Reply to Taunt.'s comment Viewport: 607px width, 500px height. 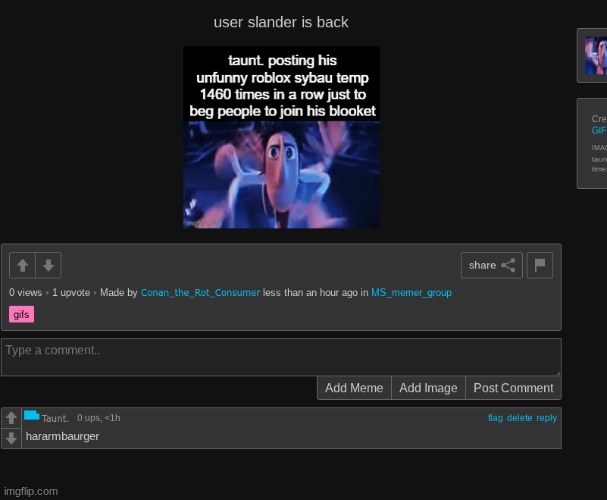(546, 418)
